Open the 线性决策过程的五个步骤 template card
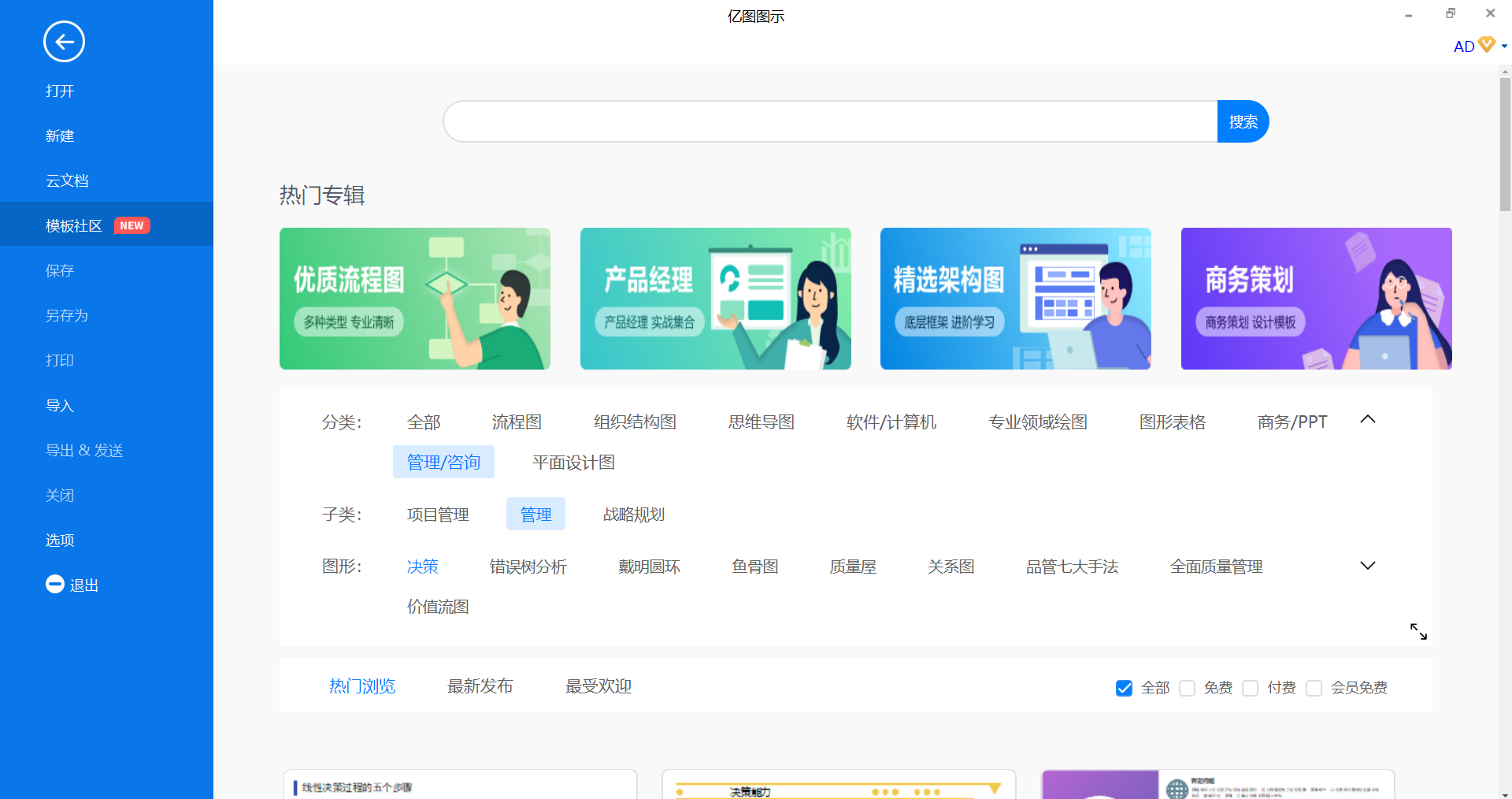This screenshot has width=1512, height=799. pos(460,785)
